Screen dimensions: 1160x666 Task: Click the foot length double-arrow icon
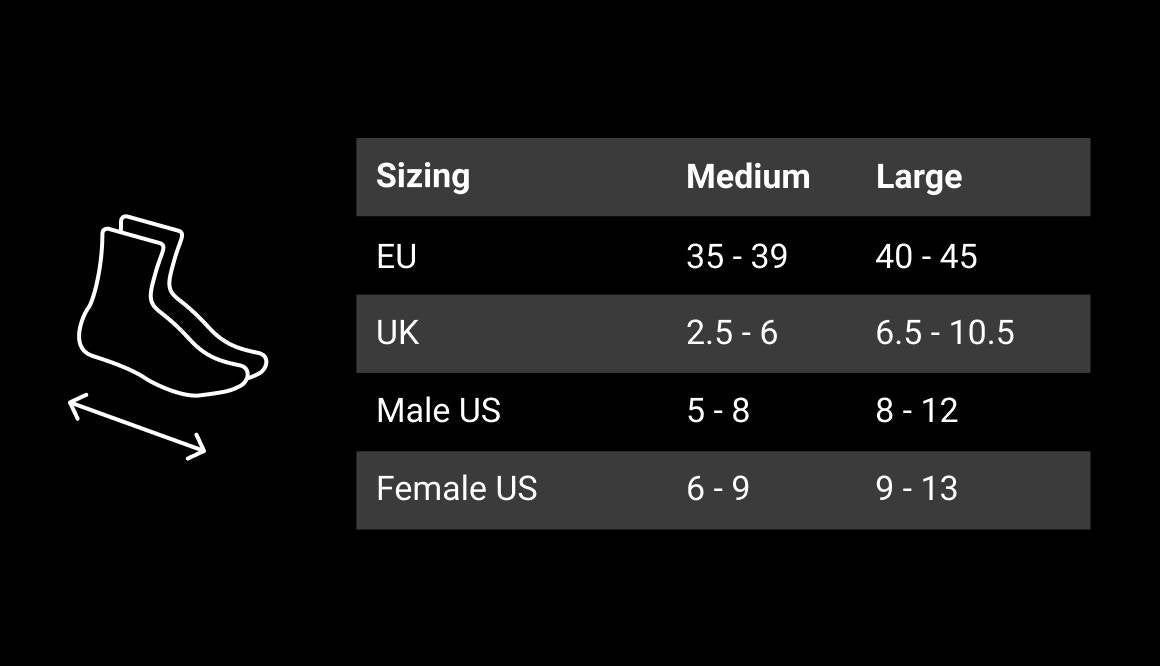pyautogui.click(x=137, y=427)
